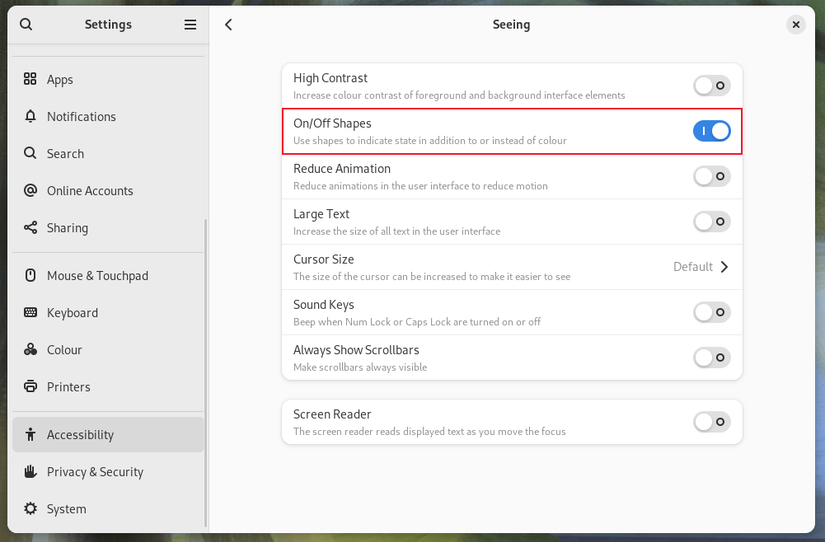Click the 'High Contrast' row title
The width and height of the screenshot is (825, 542).
[330, 78]
